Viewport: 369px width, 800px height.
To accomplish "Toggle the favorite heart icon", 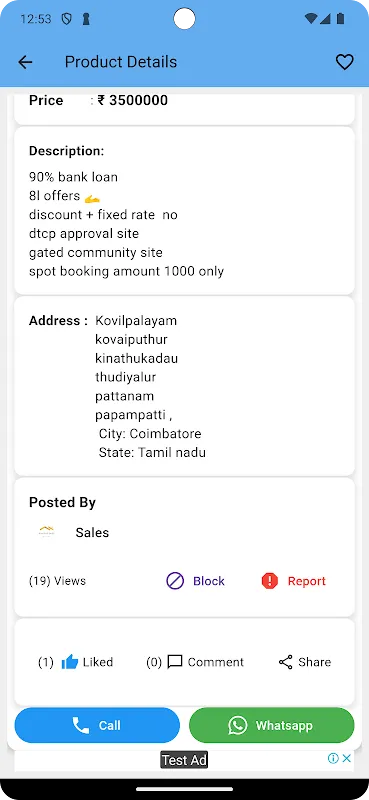I will [345, 62].
